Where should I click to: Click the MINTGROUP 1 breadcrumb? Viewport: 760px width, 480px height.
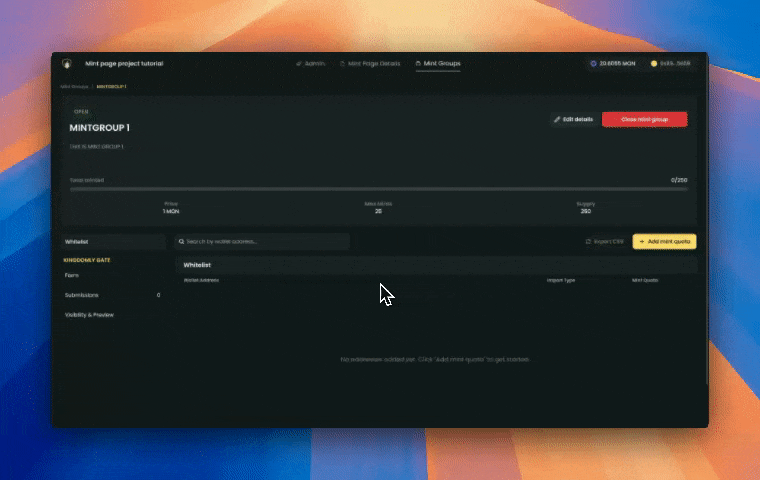[x=111, y=87]
